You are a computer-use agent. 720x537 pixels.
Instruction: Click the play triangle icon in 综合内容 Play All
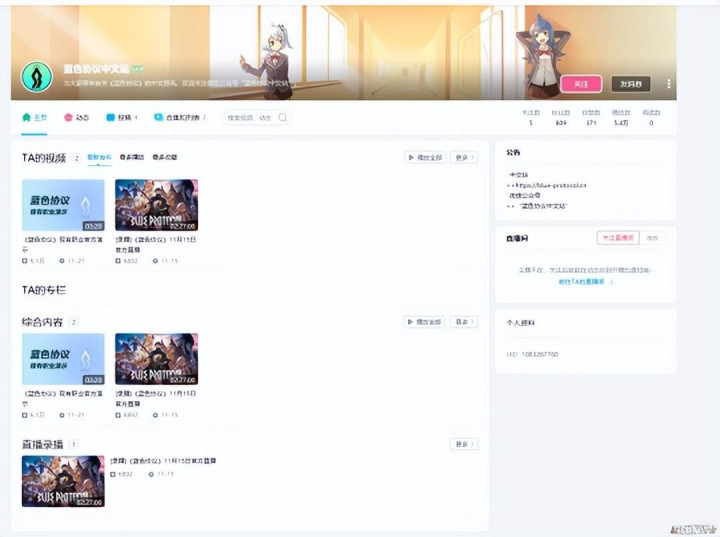point(410,322)
